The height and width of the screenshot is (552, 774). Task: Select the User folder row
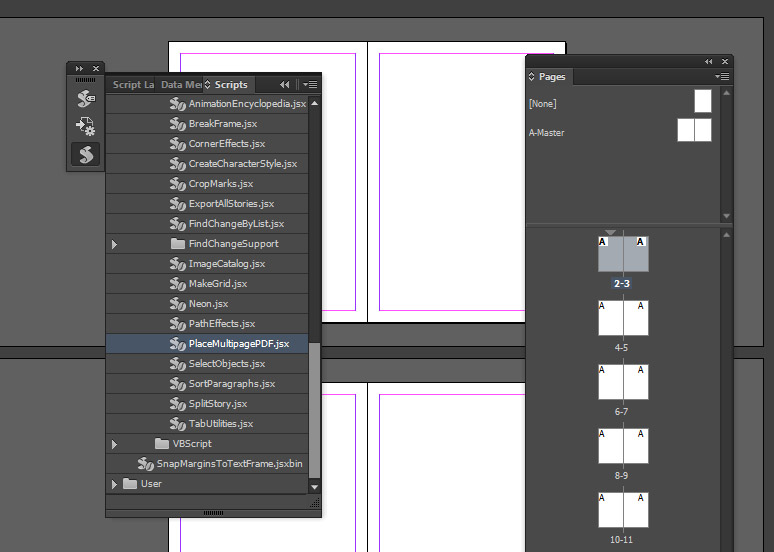pyautogui.click(x=207, y=484)
